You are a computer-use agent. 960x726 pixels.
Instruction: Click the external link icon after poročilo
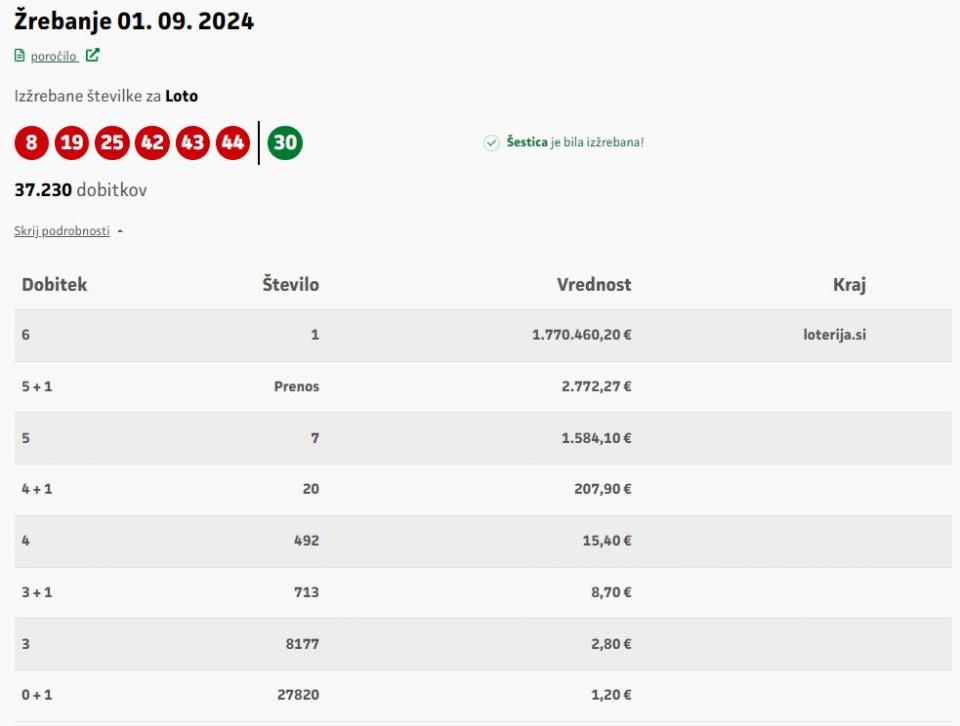coord(92,56)
